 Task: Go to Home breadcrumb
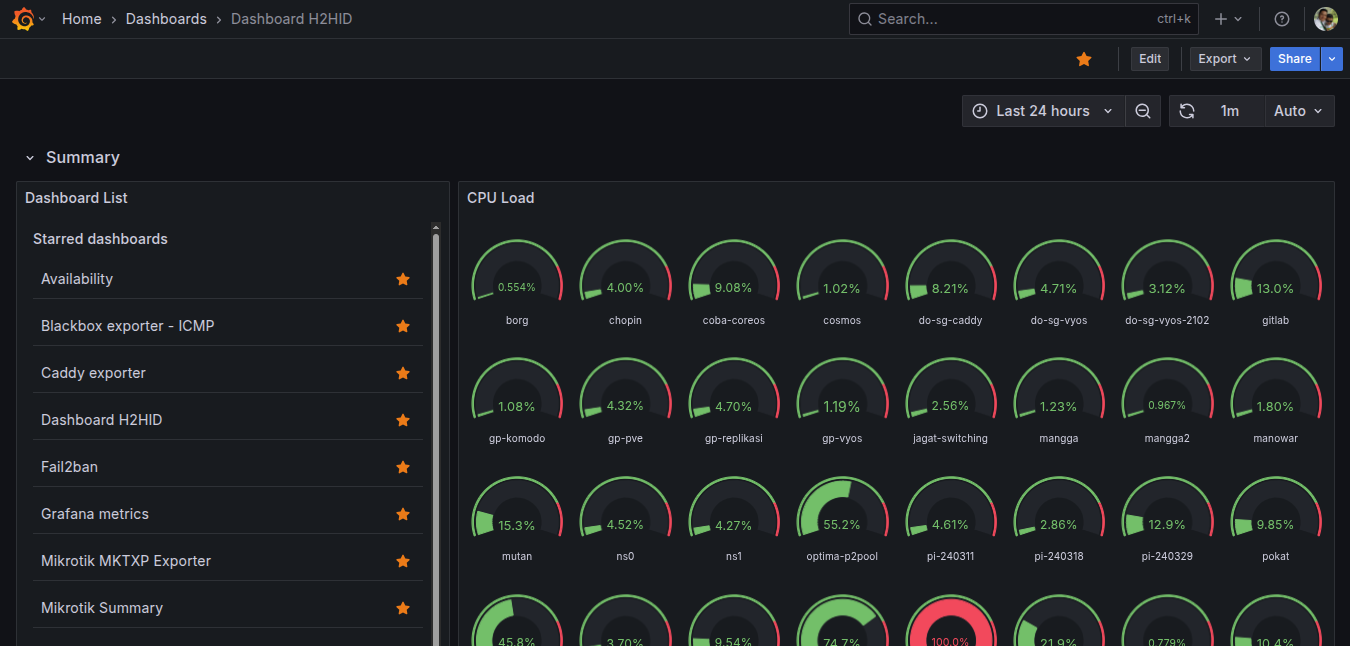tap(81, 19)
